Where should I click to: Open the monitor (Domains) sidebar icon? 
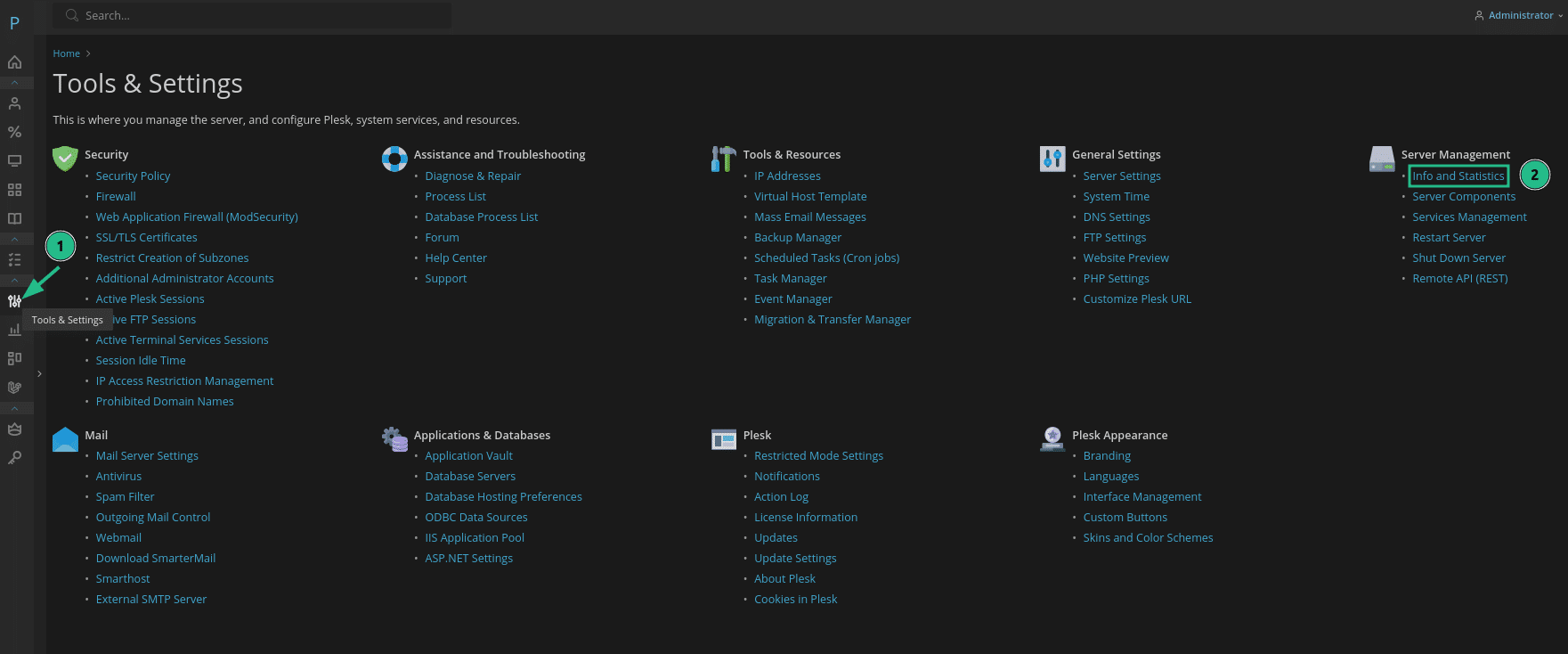[14, 161]
